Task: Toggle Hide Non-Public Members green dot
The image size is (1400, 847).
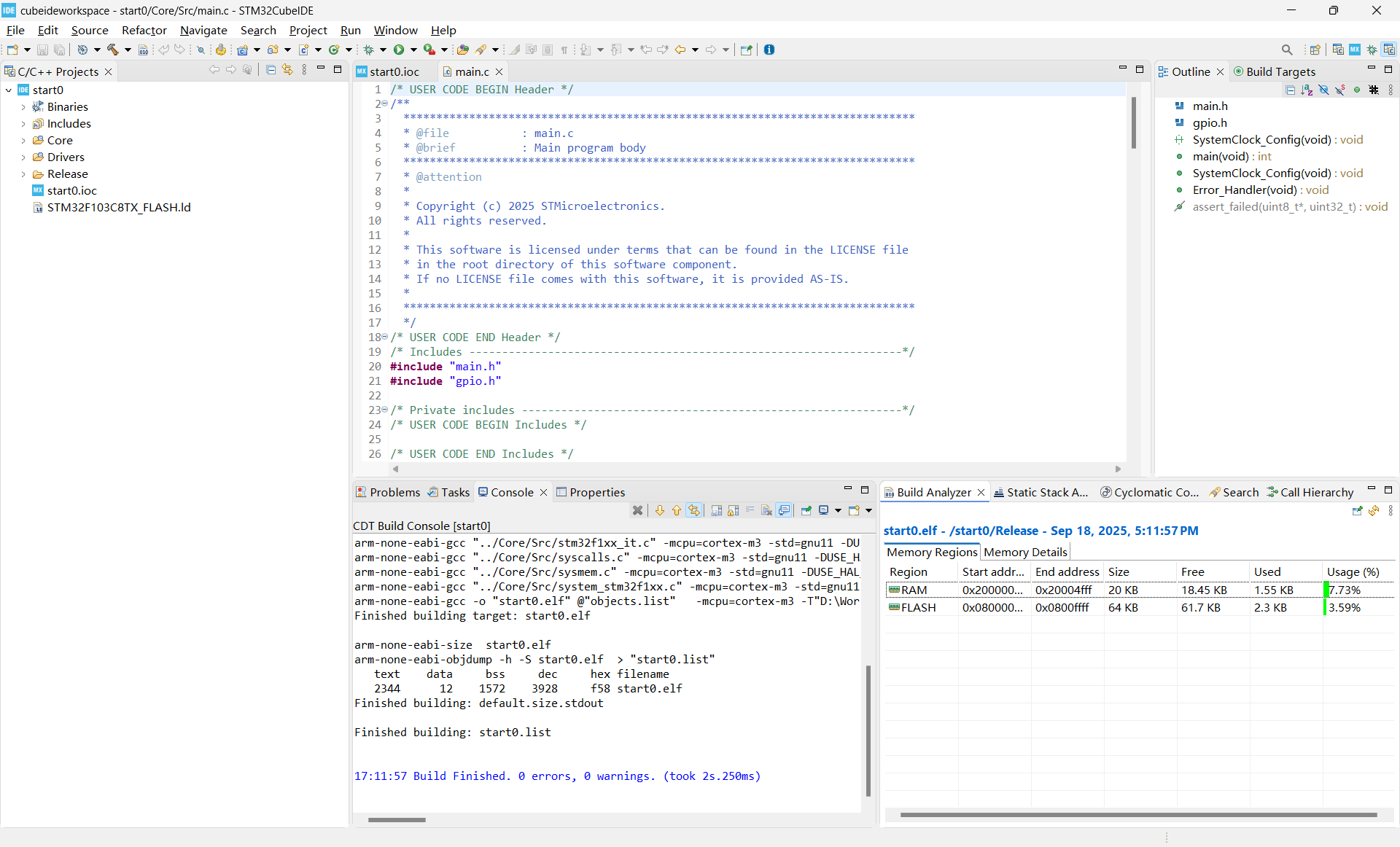Action: pyautogui.click(x=1357, y=90)
